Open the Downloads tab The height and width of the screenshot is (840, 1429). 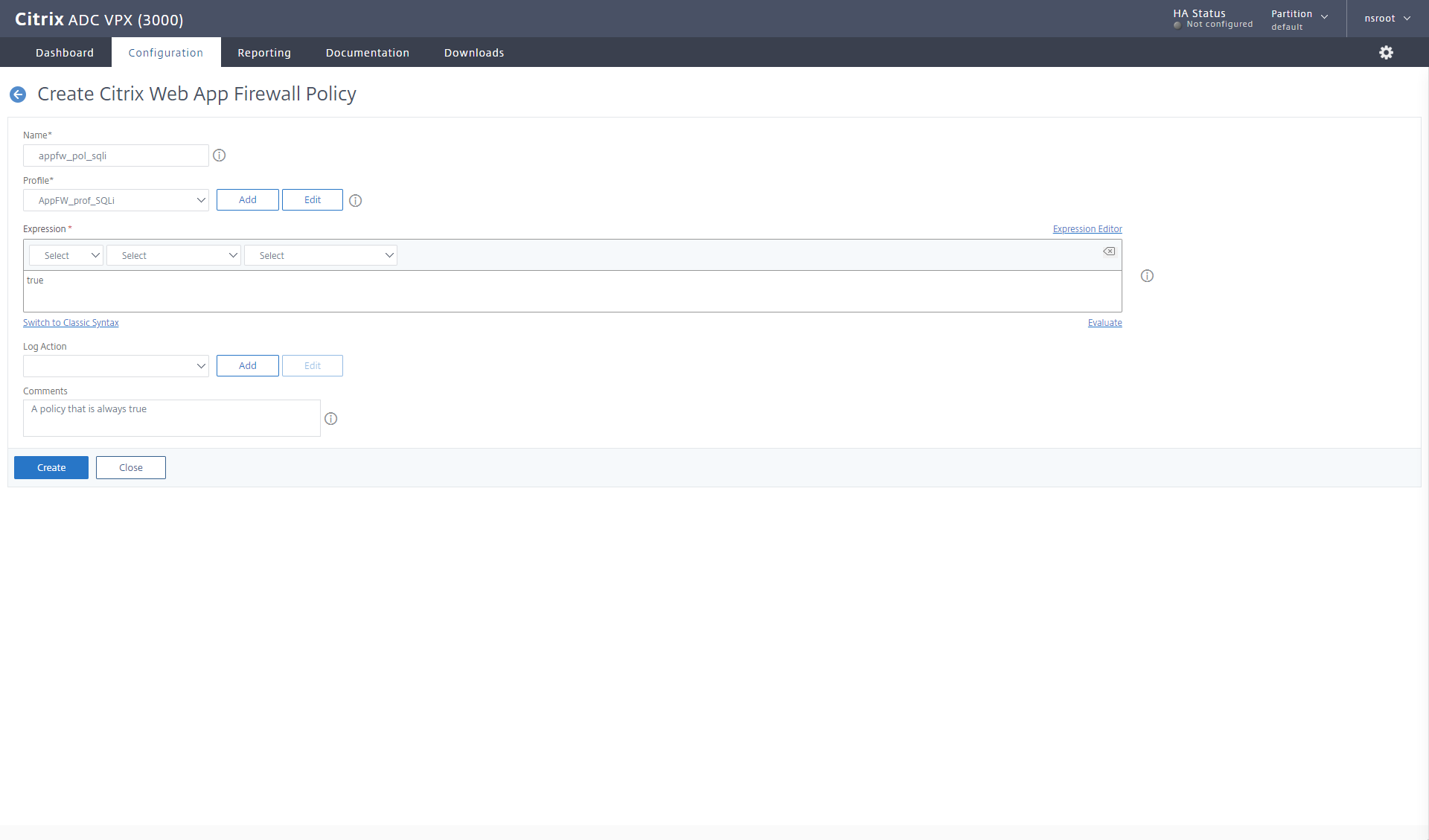coord(474,53)
